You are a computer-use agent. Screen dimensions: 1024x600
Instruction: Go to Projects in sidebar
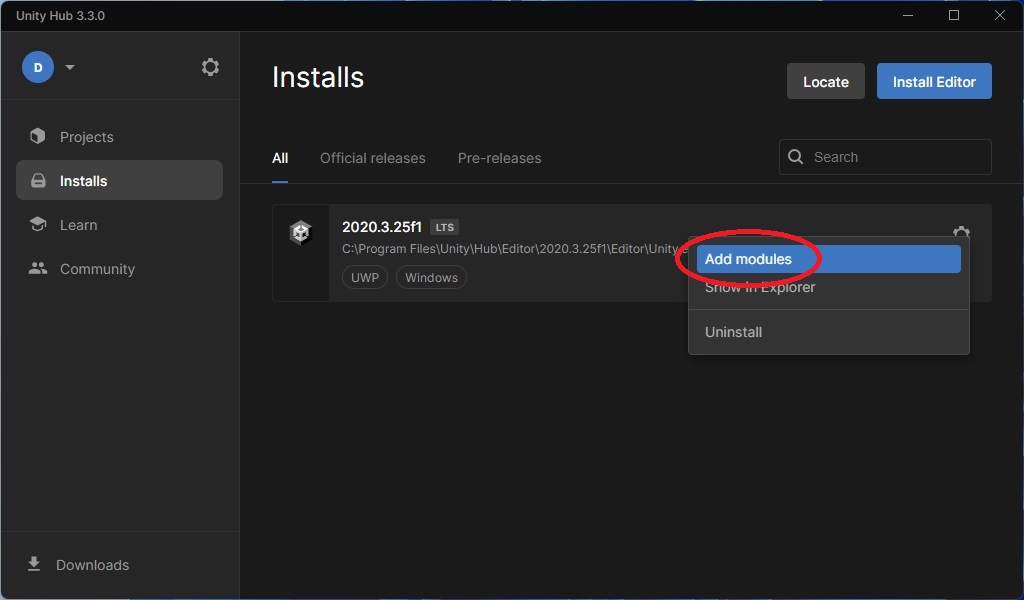[120, 136]
